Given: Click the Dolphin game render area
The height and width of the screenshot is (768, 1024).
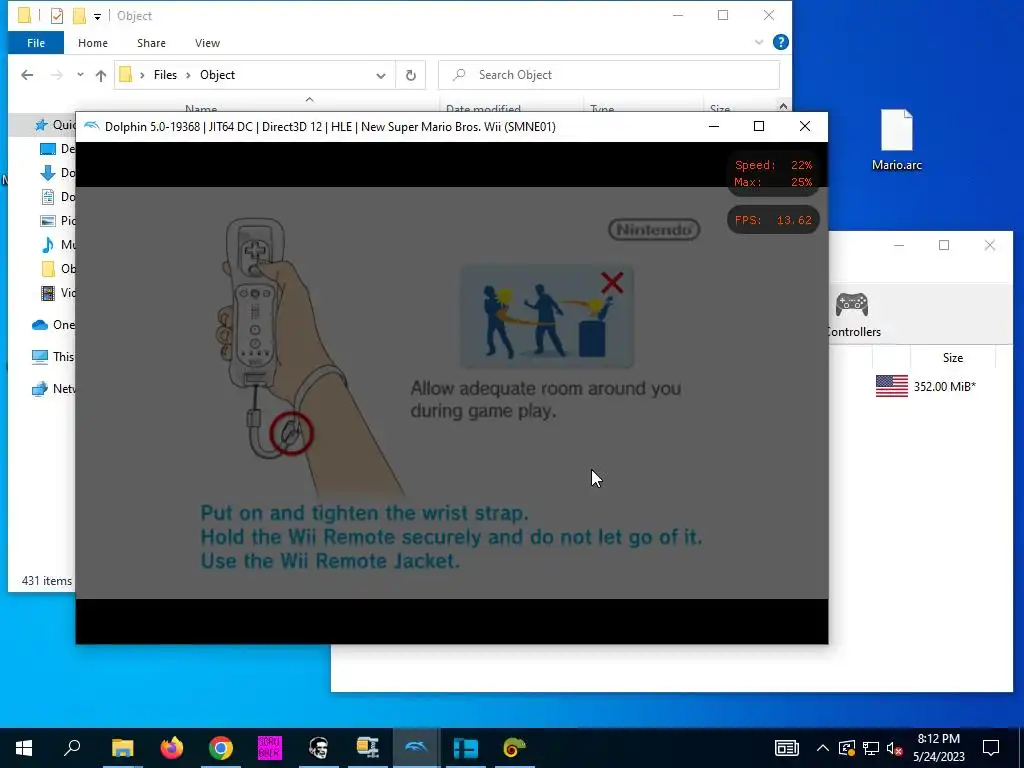Looking at the screenshot, I should point(451,392).
